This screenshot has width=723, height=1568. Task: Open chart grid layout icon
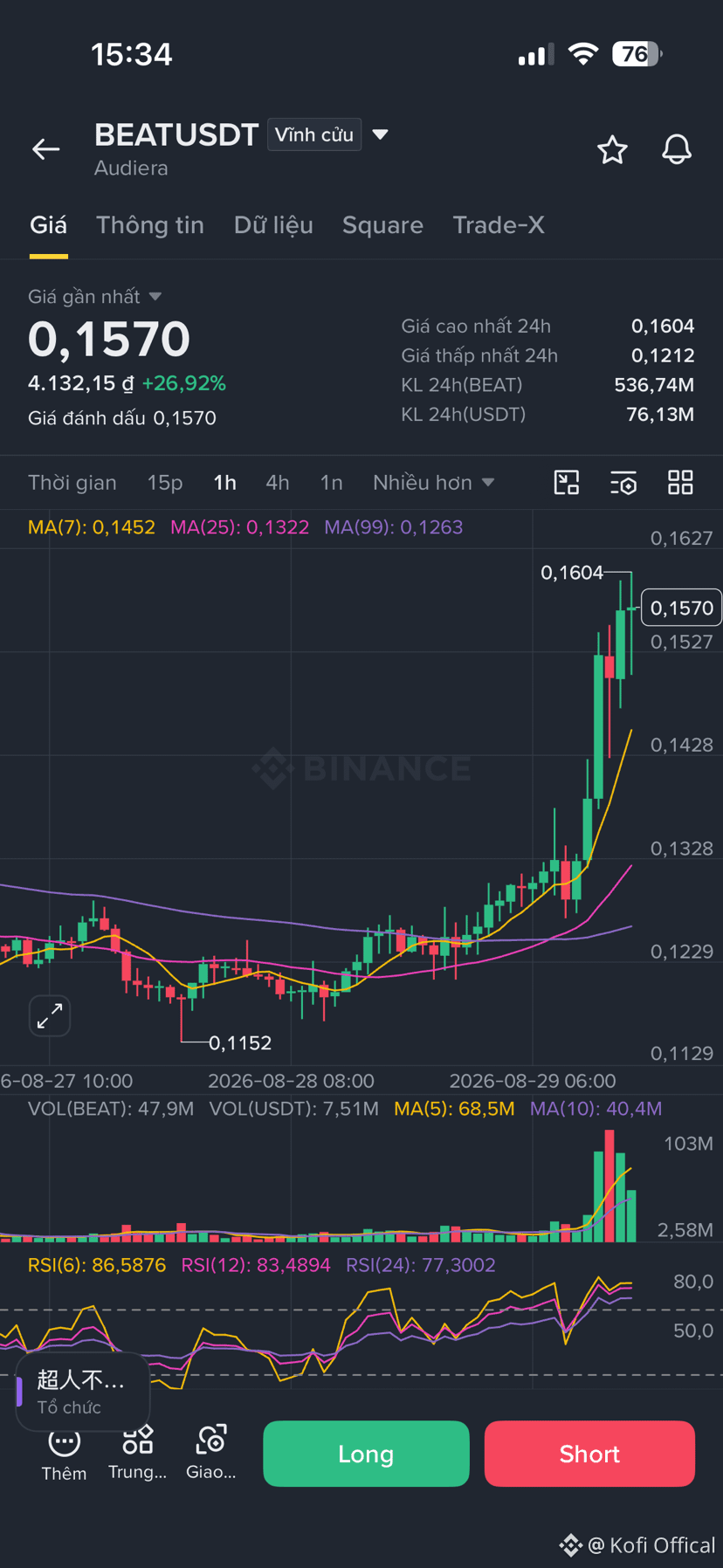[x=680, y=483]
